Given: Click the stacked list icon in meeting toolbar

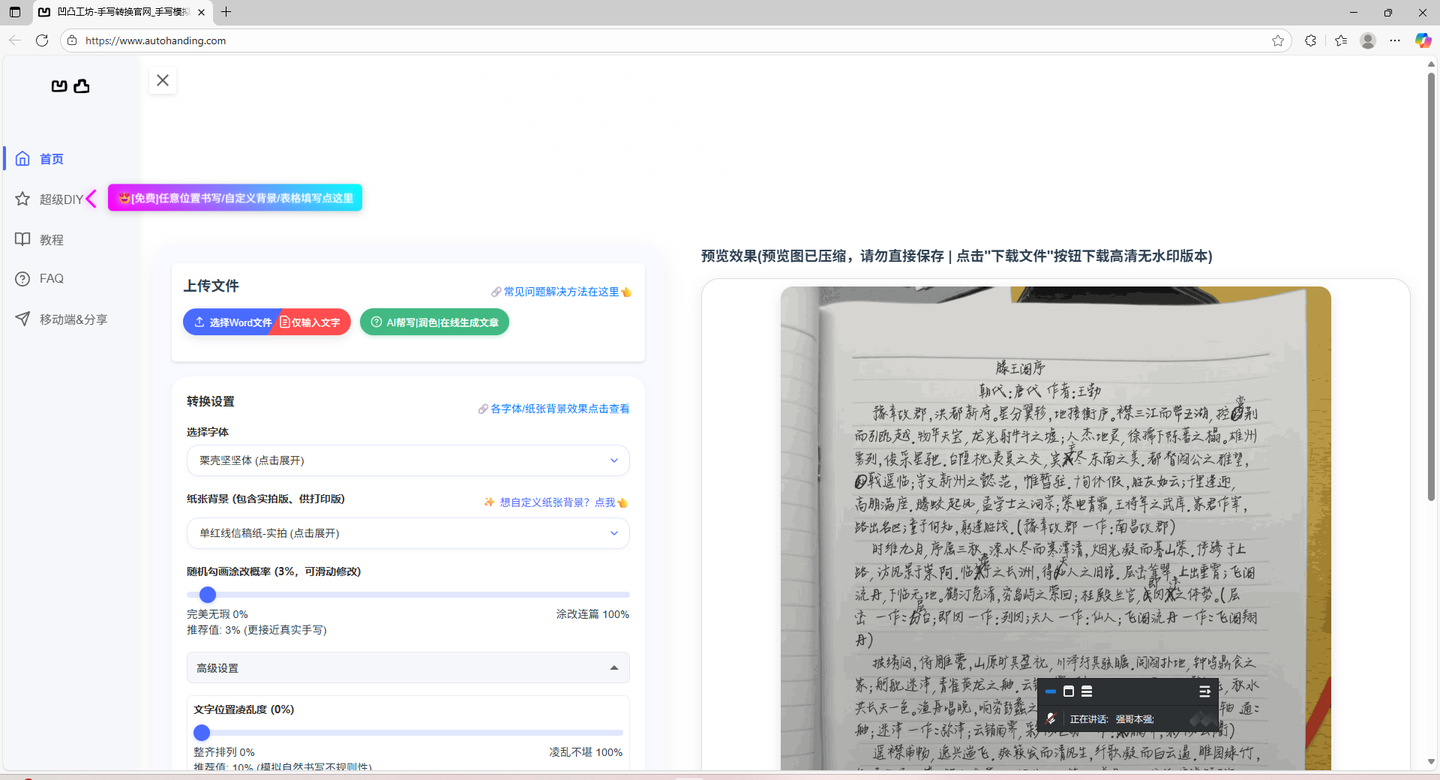Looking at the screenshot, I should click(x=1087, y=691).
